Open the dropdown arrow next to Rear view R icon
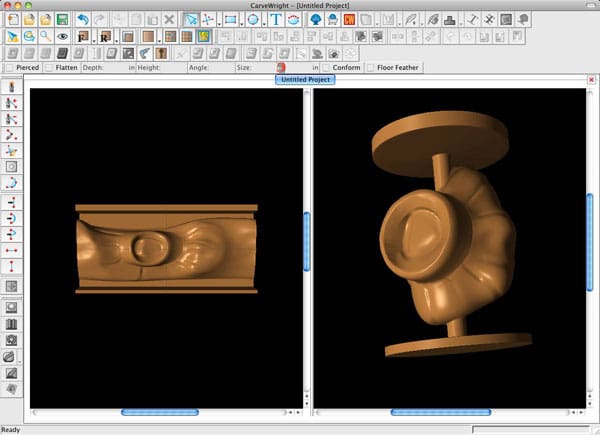 tap(116, 41)
